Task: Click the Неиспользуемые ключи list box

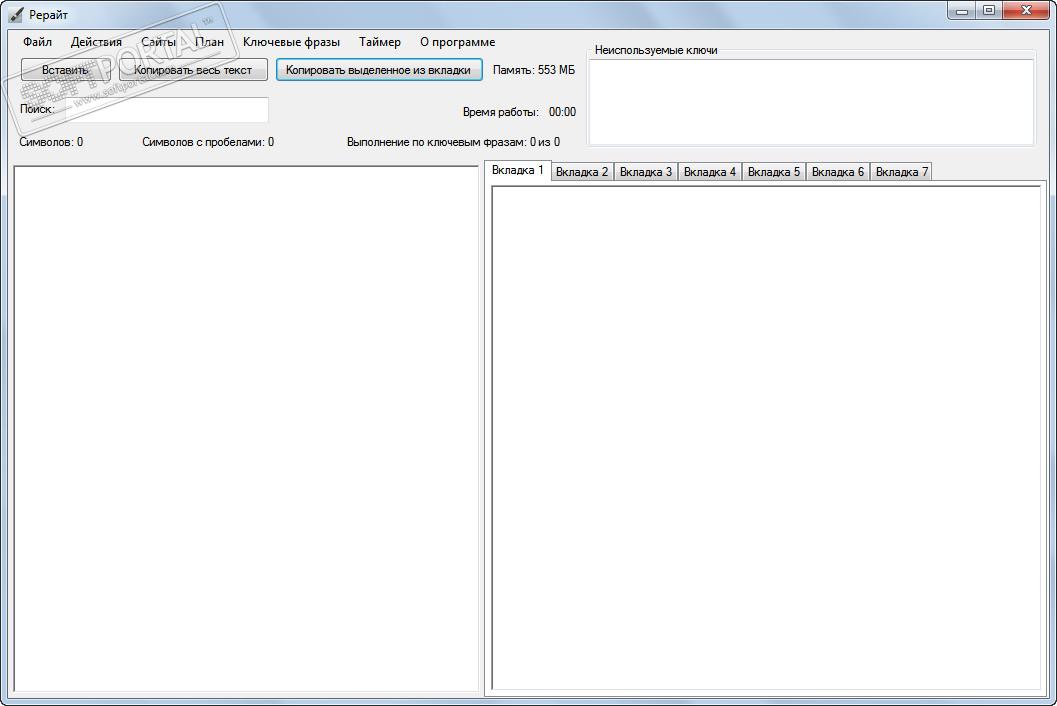Action: (812, 101)
